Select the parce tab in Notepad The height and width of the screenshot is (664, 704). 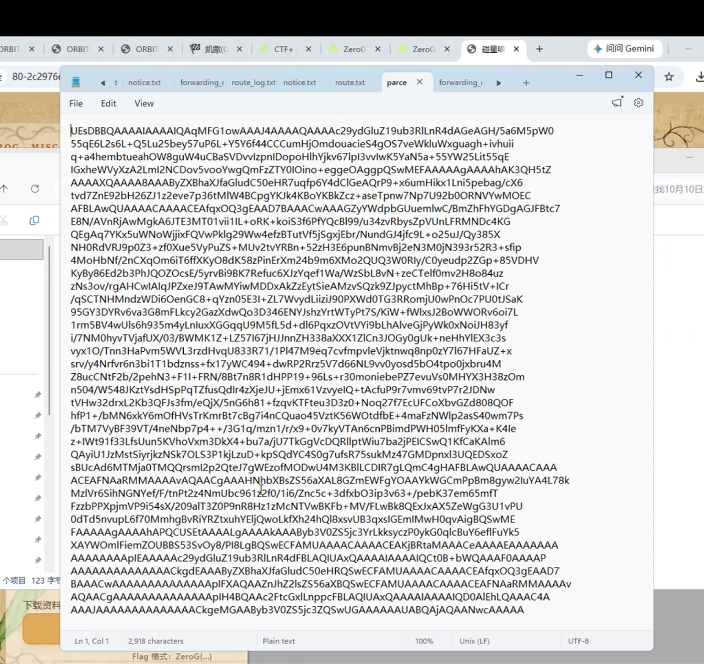coord(397,83)
